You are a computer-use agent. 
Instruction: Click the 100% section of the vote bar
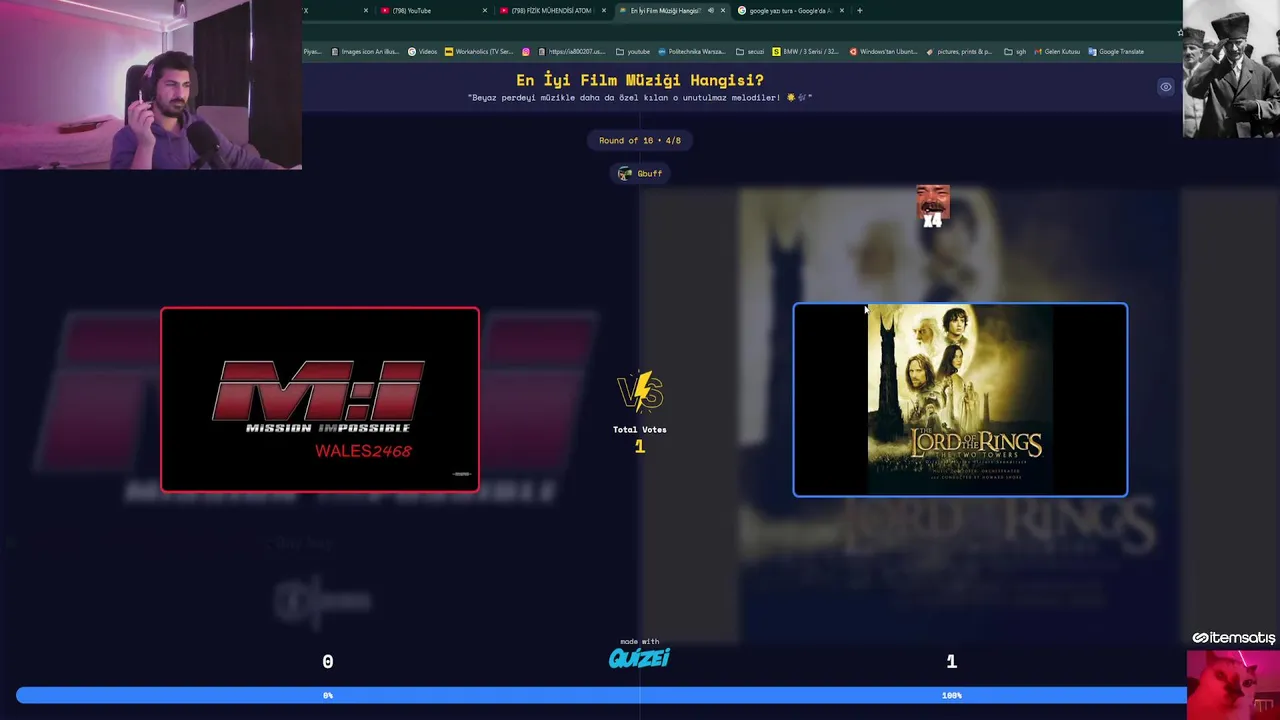pyautogui.click(x=951, y=695)
